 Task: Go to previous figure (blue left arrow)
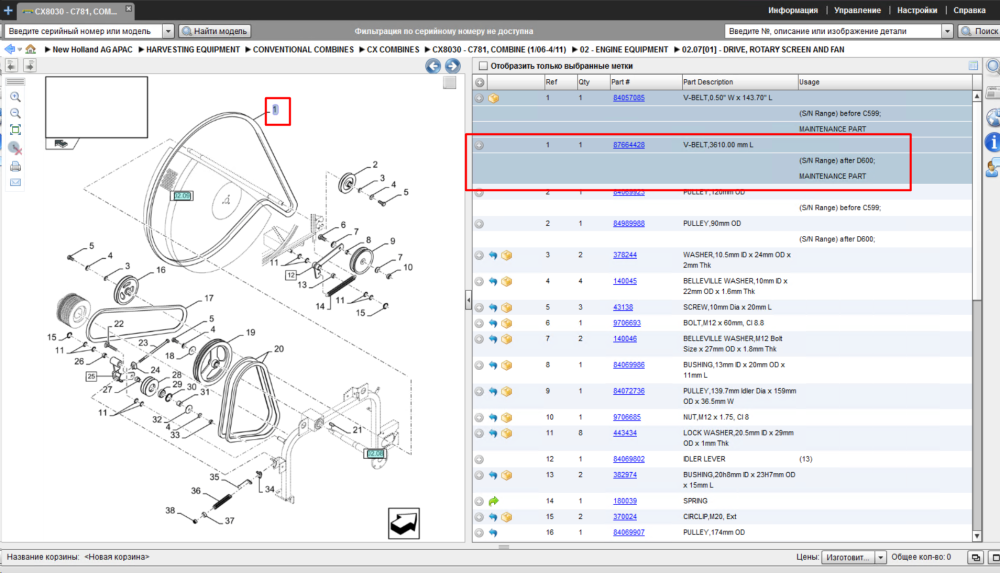(433, 66)
